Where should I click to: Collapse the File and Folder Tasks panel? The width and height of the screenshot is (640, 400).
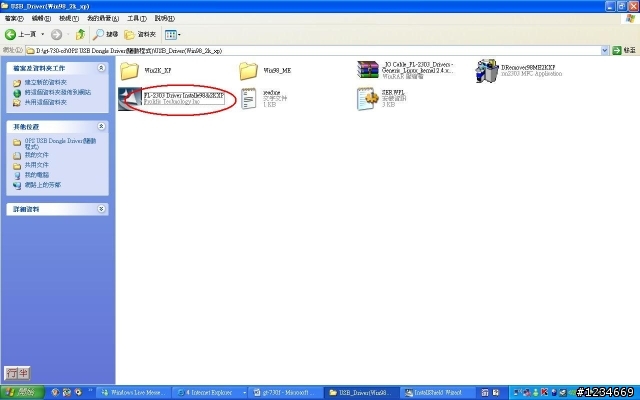click(x=101, y=68)
